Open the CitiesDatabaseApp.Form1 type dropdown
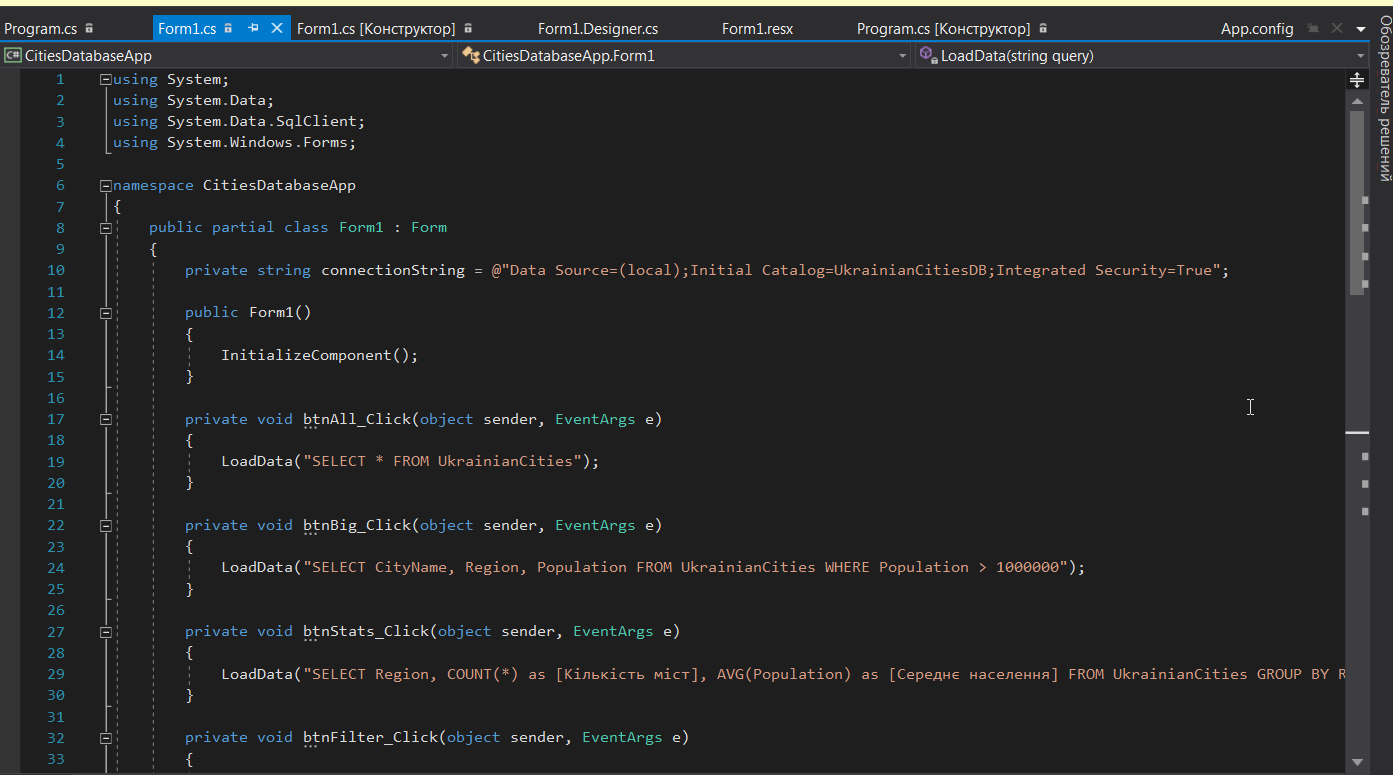This screenshot has width=1393, height=775. tap(902, 56)
